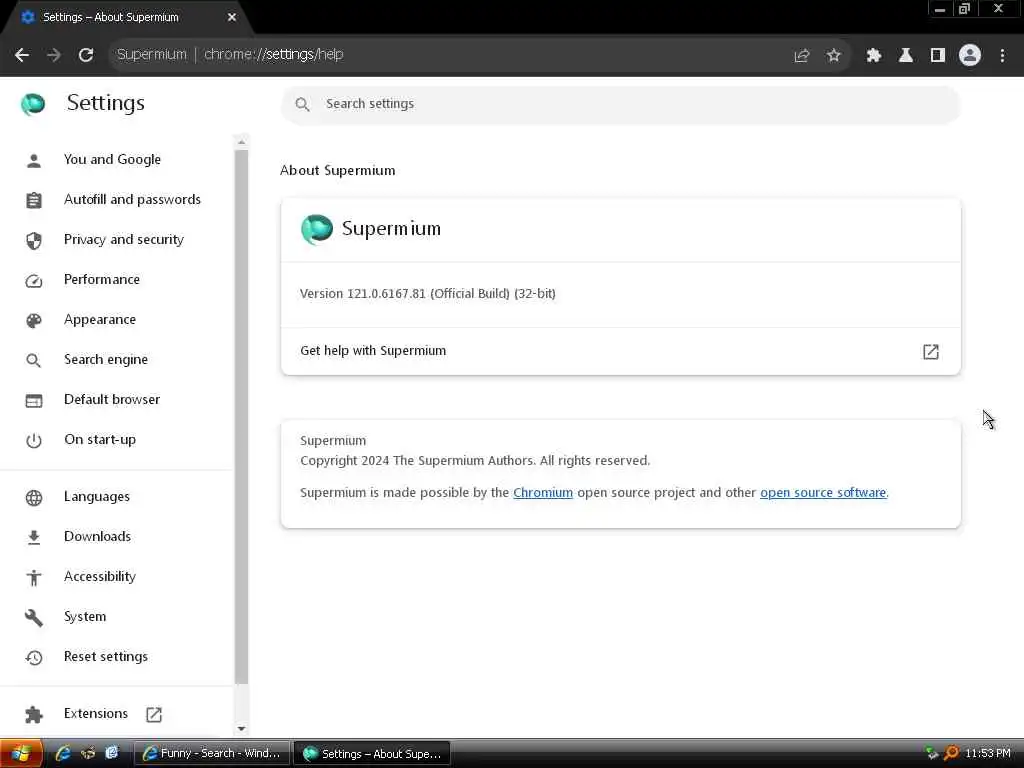1024x768 pixels.
Task: Open the open source software link
Action: coord(823,492)
